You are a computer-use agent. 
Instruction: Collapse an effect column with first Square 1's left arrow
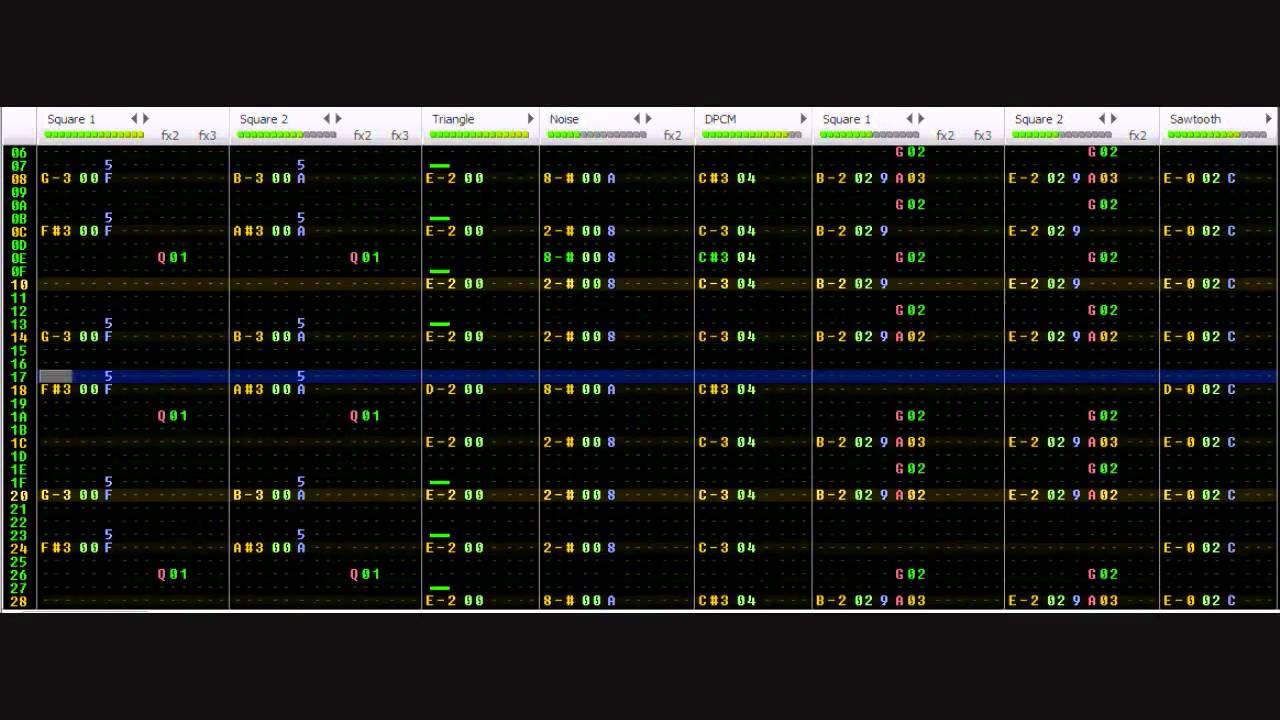[x=134, y=119]
